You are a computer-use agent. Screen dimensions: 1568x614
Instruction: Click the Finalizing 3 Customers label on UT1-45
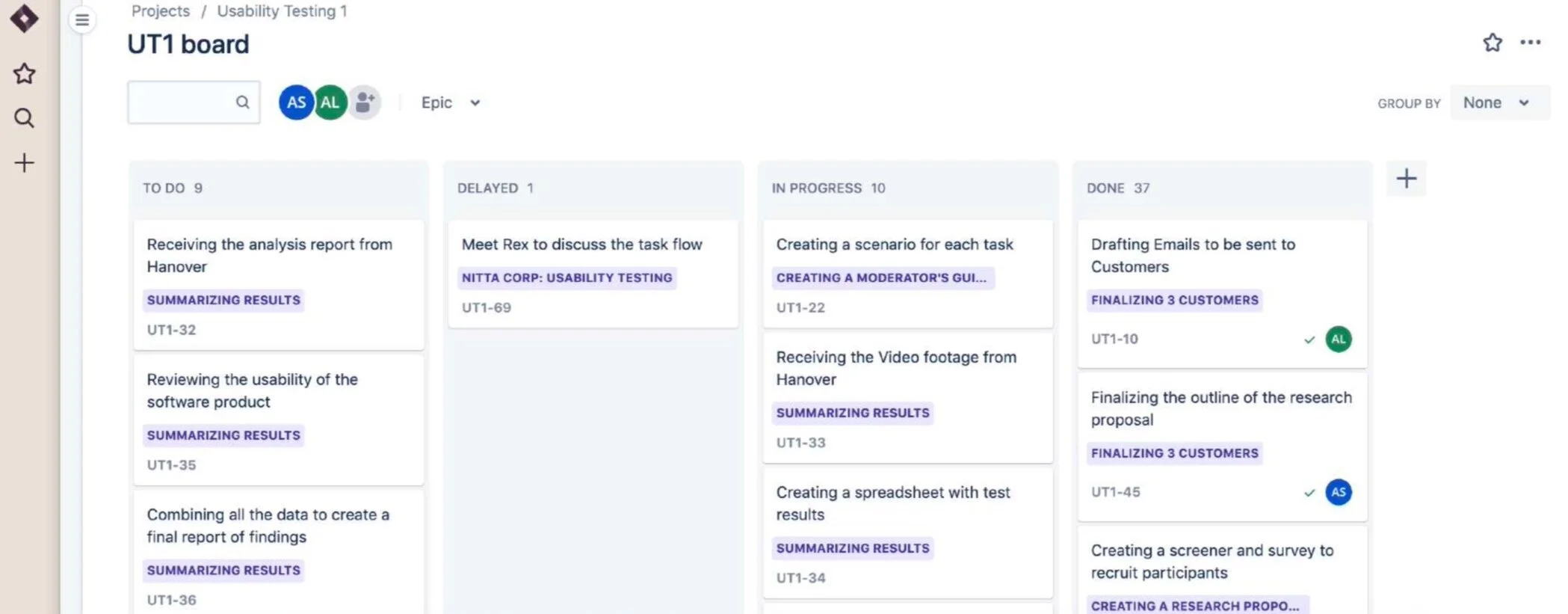[x=1174, y=453]
